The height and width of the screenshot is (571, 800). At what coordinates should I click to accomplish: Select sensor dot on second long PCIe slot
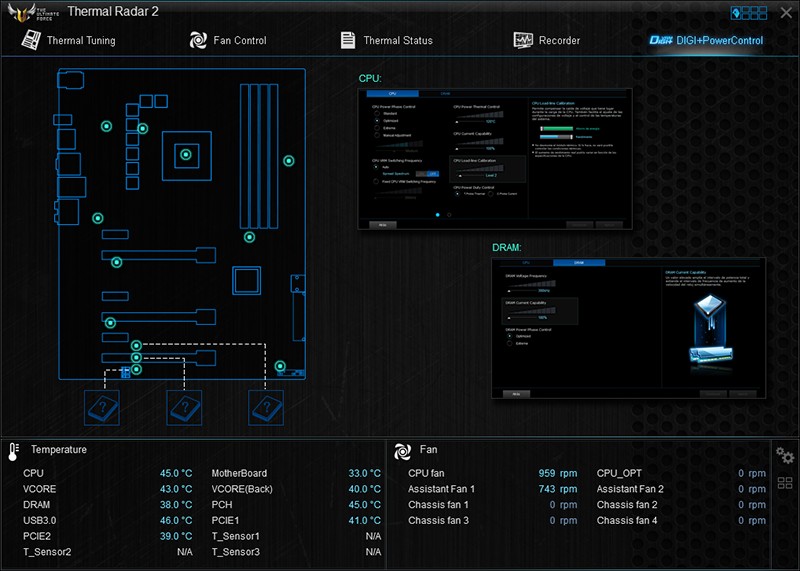point(110,322)
